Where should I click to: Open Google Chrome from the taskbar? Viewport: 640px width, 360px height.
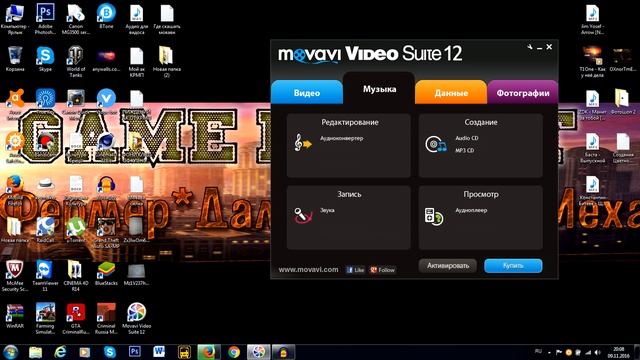(234, 351)
